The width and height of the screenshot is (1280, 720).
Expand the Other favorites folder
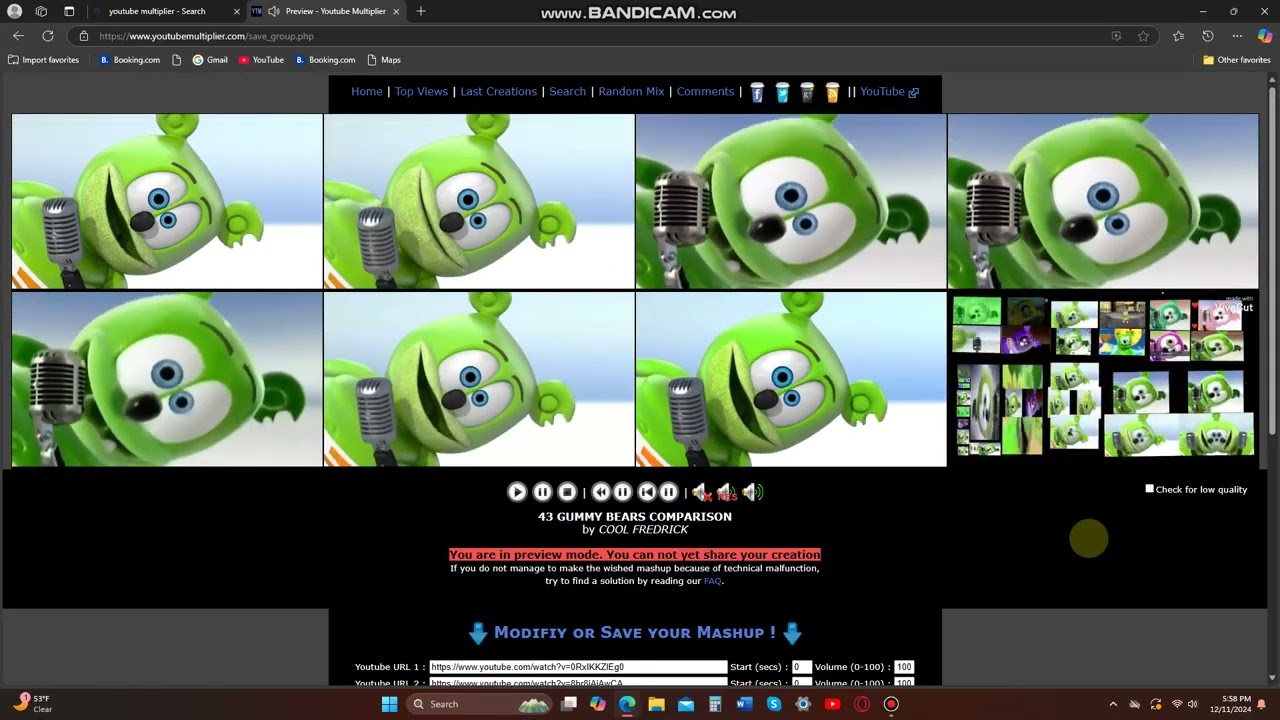tap(1236, 60)
